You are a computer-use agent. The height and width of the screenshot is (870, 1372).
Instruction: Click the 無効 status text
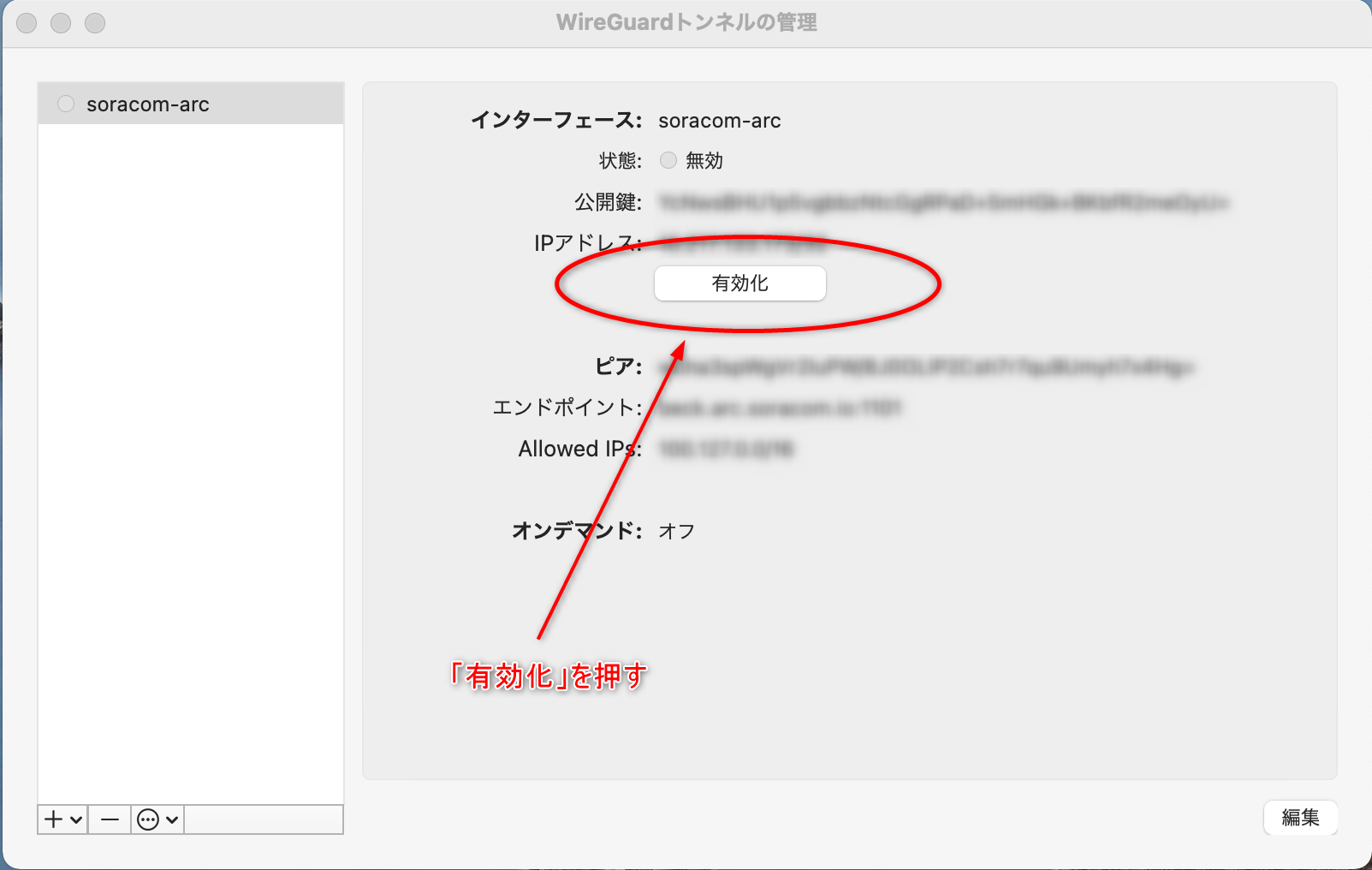(704, 160)
